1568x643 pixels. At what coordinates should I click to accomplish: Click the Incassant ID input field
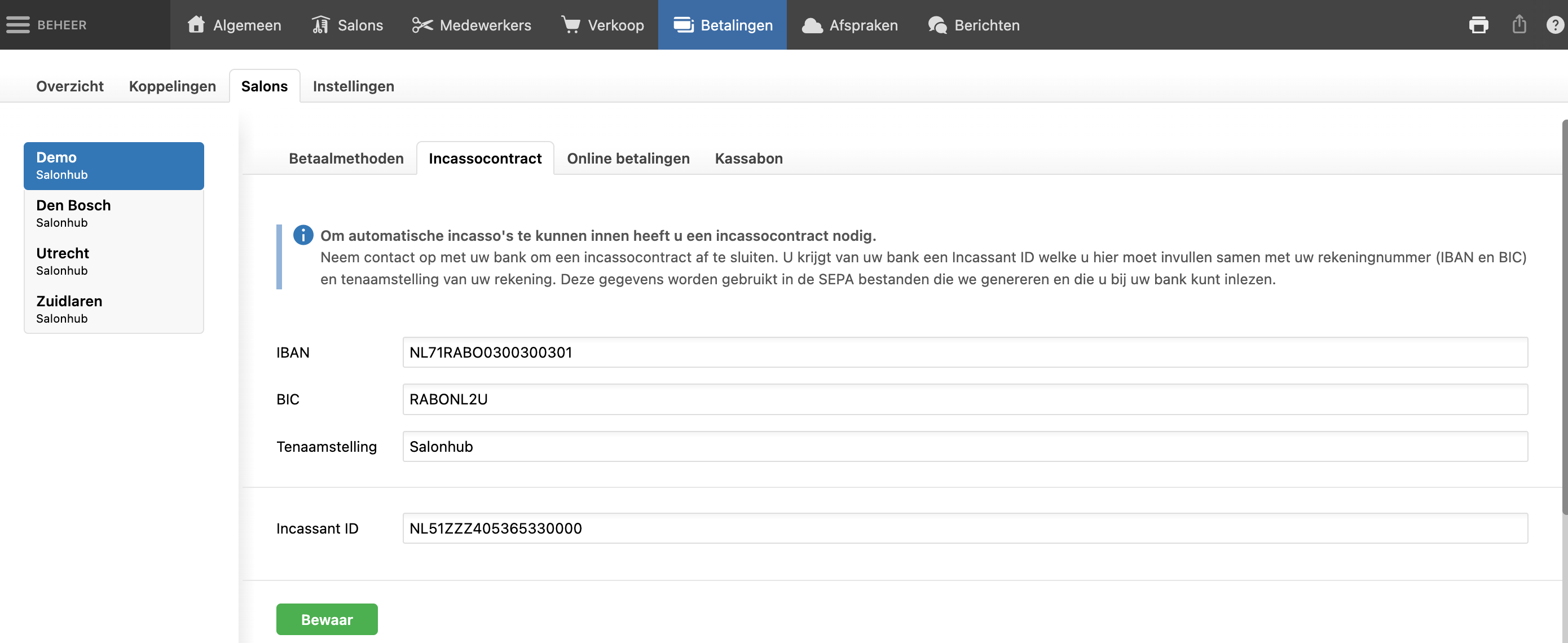point(965,529)
